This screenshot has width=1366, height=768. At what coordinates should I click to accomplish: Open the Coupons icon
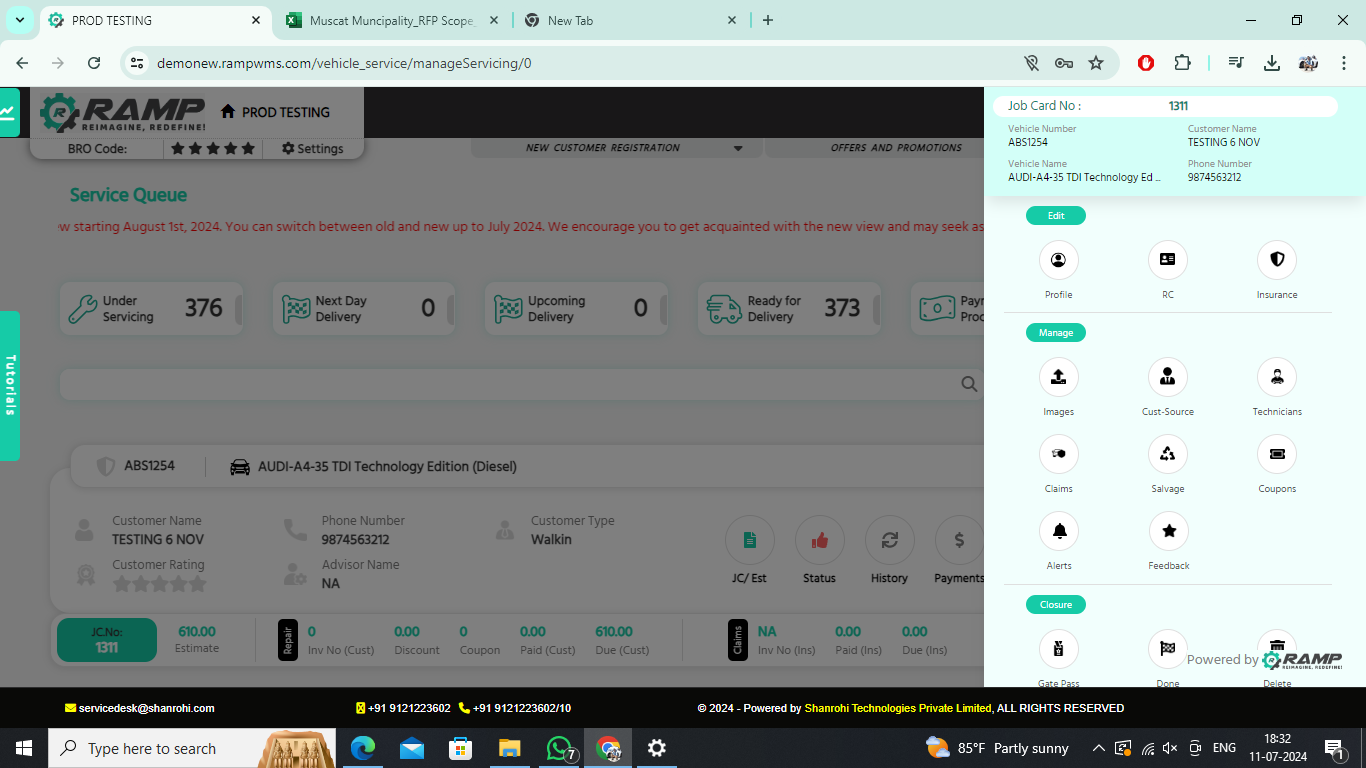(1276, 455)
